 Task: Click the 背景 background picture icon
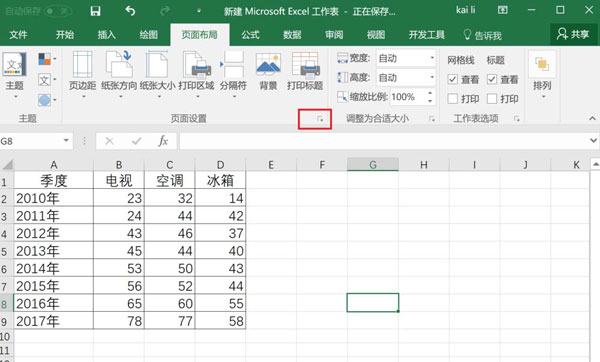pyautogui.click(x=268, y=71)
